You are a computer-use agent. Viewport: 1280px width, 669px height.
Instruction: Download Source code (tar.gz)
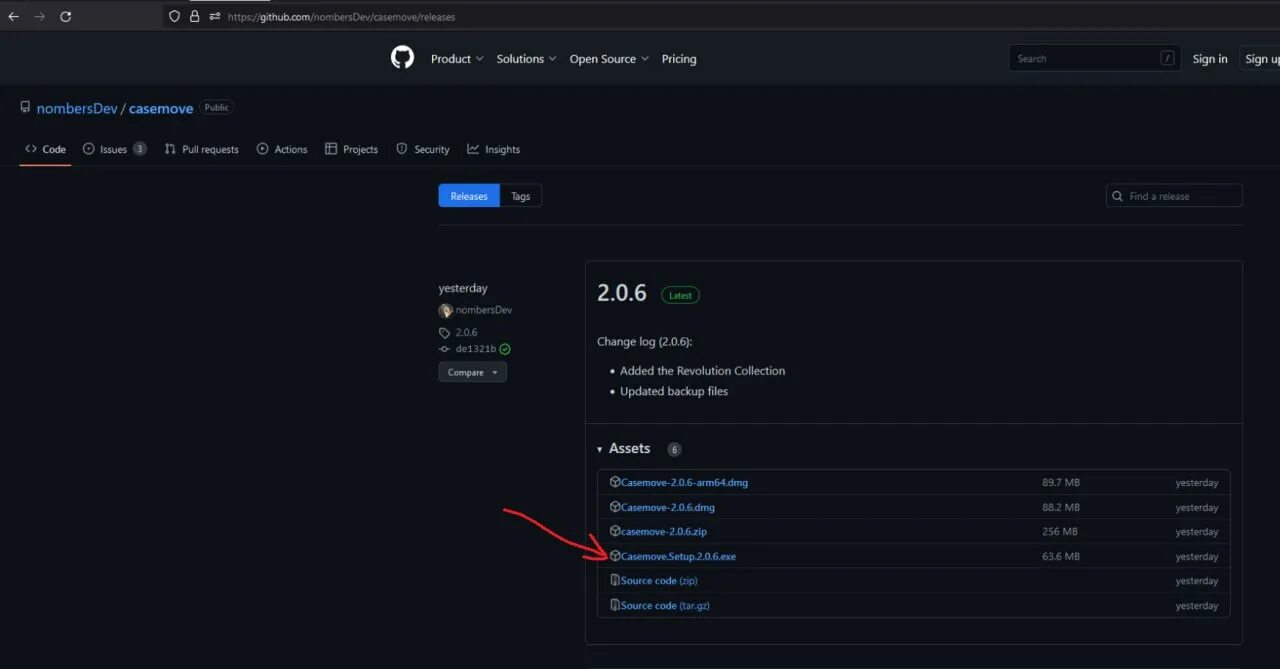point(665,605)
